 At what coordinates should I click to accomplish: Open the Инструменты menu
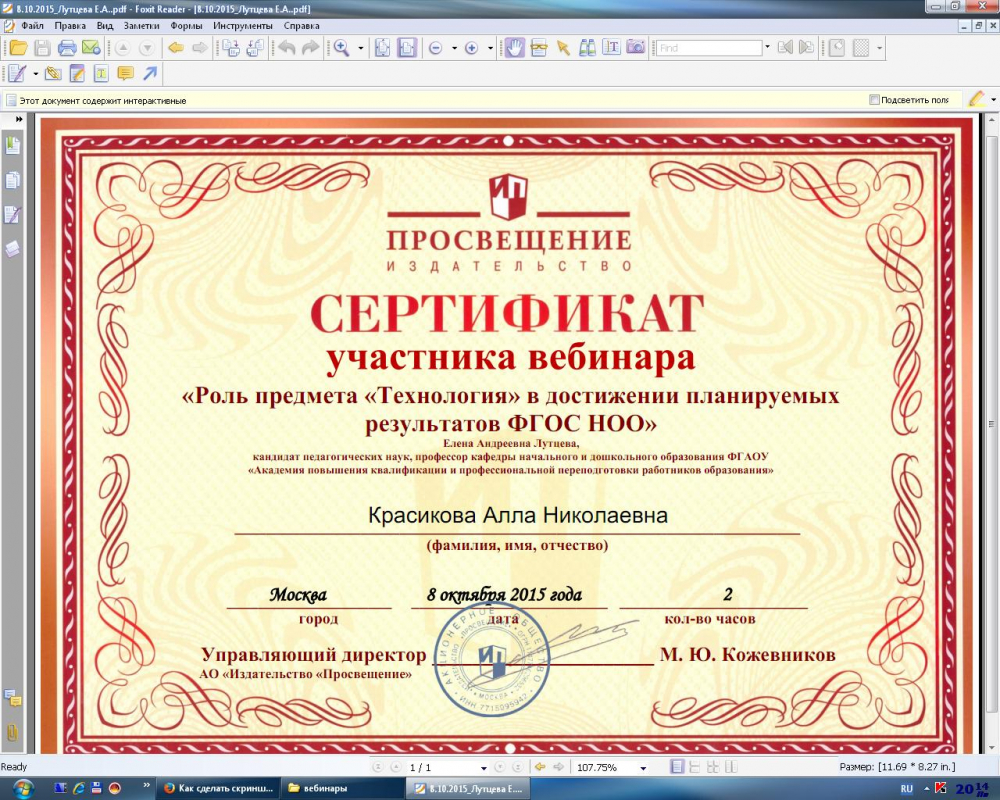coord(243,26)
